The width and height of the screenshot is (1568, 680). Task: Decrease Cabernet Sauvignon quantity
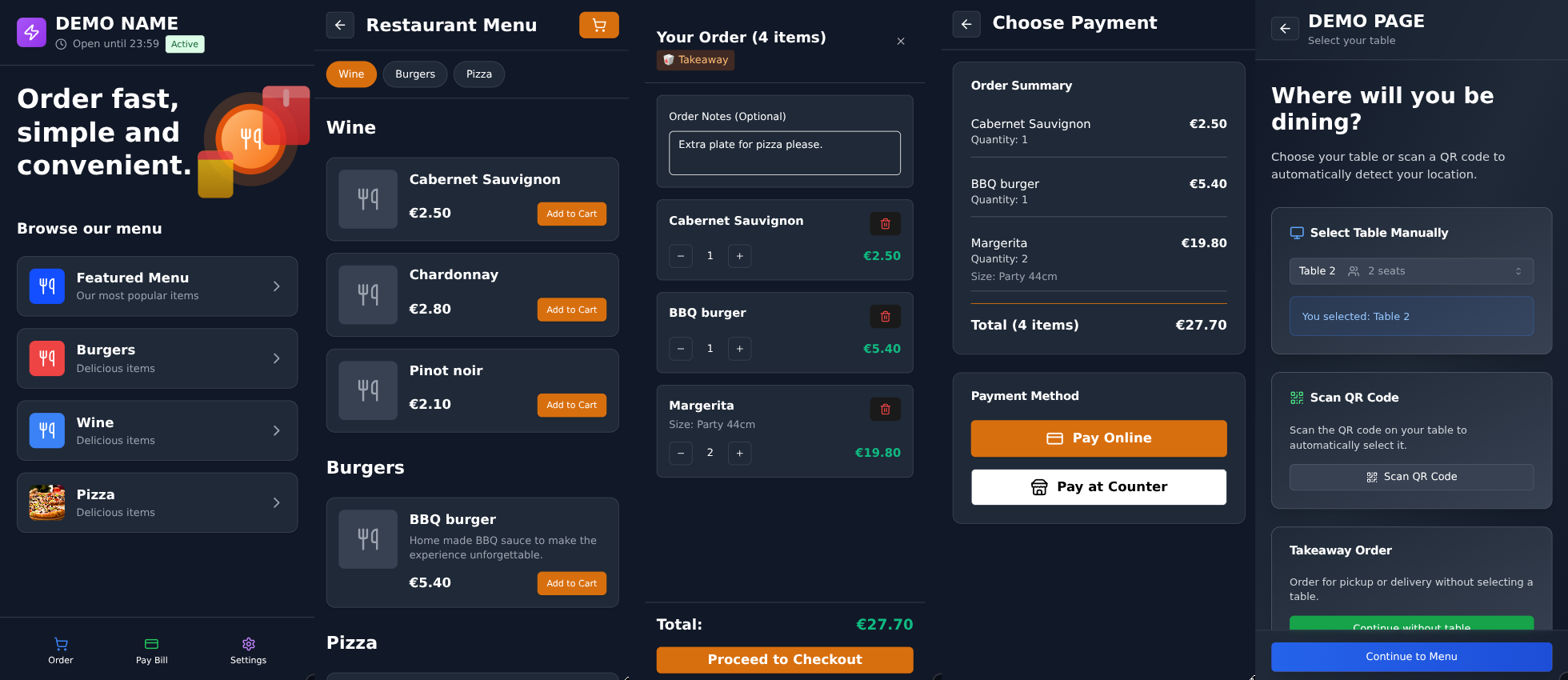pyautogui.click(x=681, y=256)
